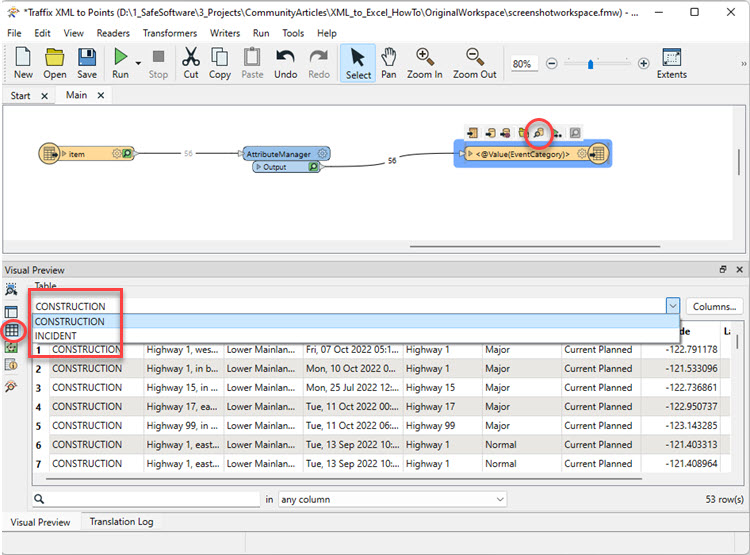750x555 pixels.
Task: Undock the Visual Preview panel
Action: 723,269
